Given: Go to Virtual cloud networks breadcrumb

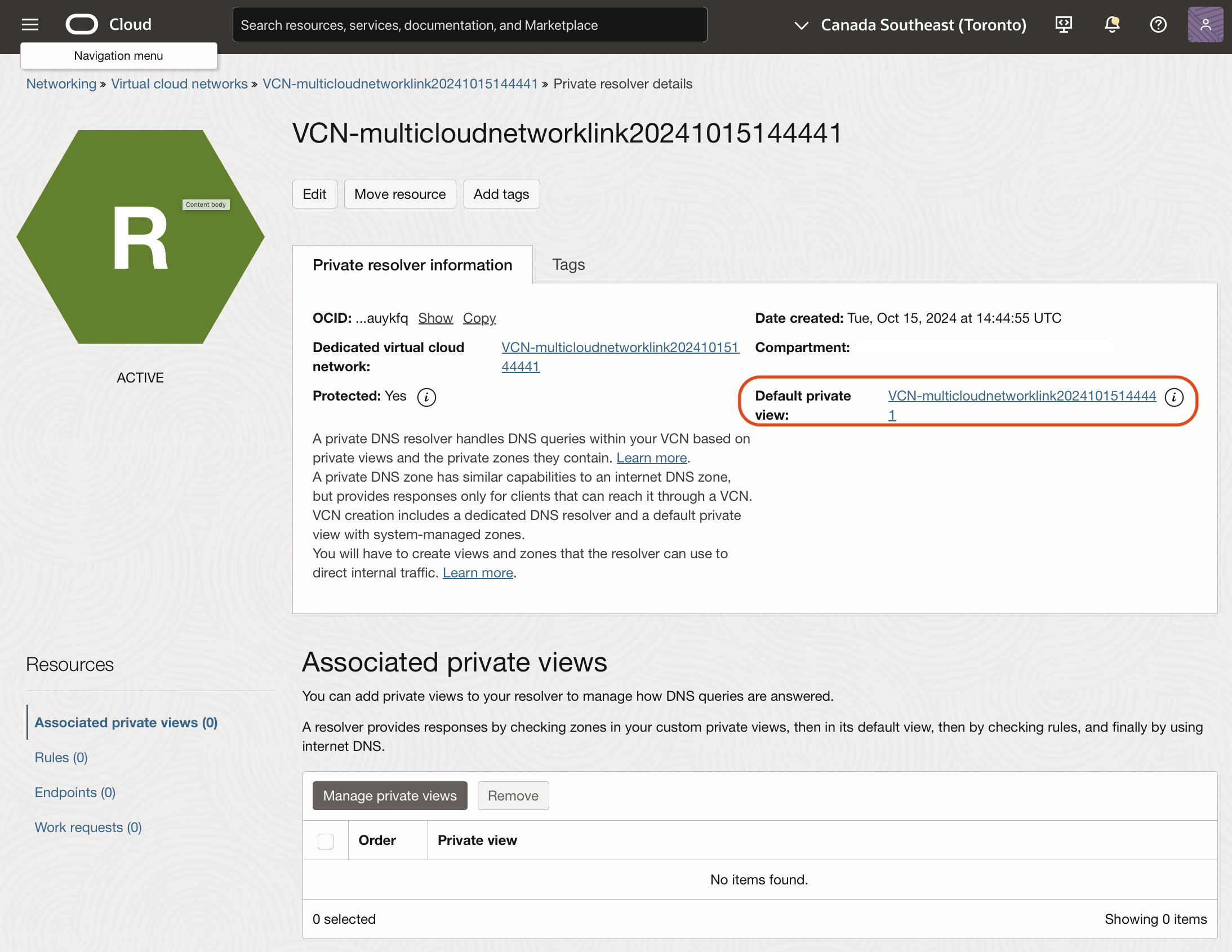Looking at the screenshot, I should 179,84.
